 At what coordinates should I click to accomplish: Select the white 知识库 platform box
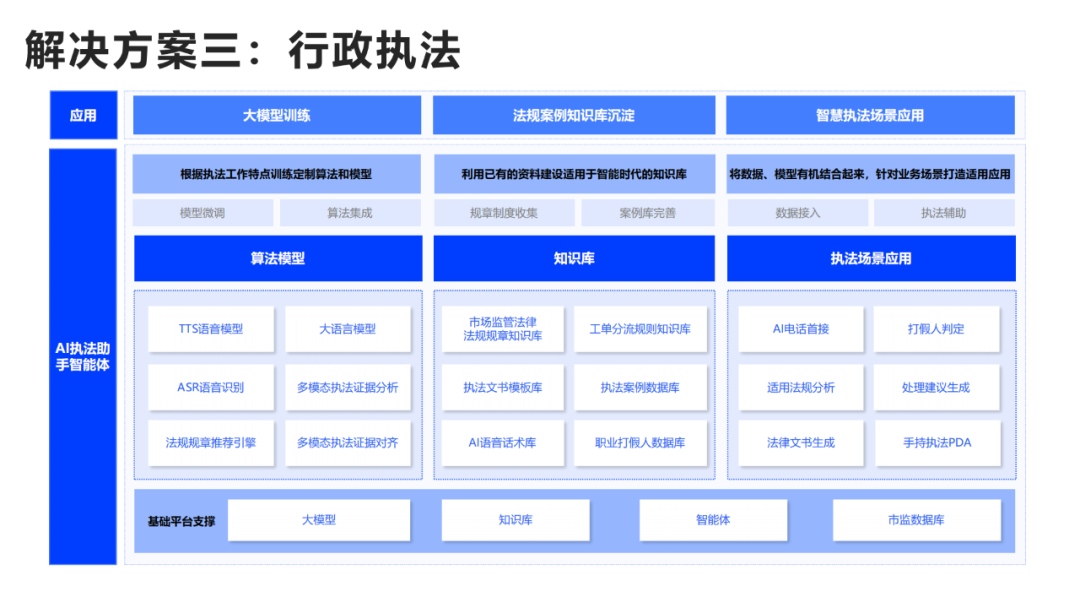(x=515, y=520)
